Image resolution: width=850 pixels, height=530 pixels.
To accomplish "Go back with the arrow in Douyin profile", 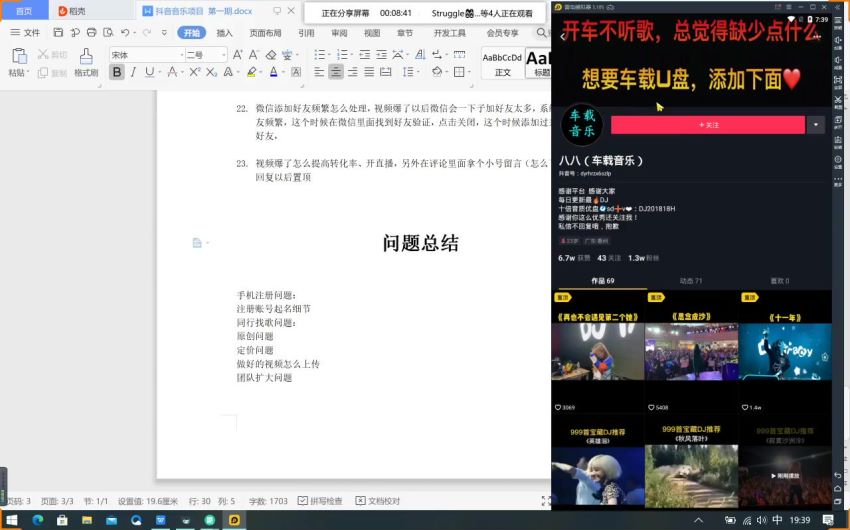I will tap(563, 37).
